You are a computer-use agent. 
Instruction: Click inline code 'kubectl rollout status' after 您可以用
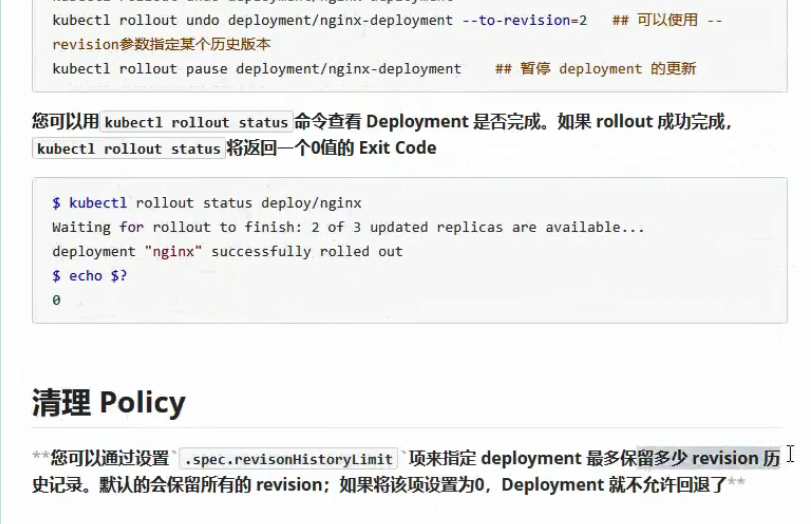pyautogui.click(x=196, y=122)
